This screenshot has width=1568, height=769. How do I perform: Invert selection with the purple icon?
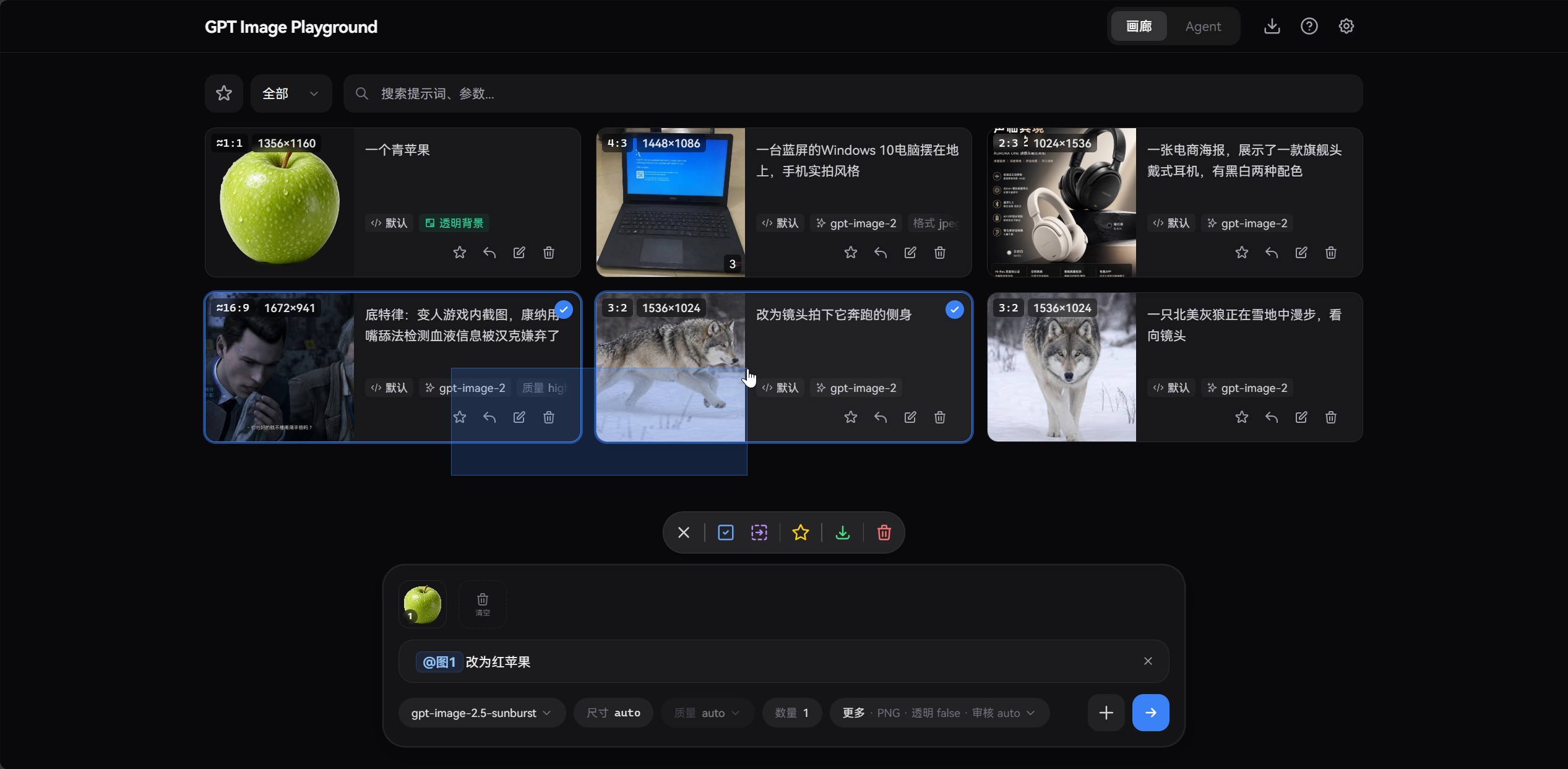759,532
